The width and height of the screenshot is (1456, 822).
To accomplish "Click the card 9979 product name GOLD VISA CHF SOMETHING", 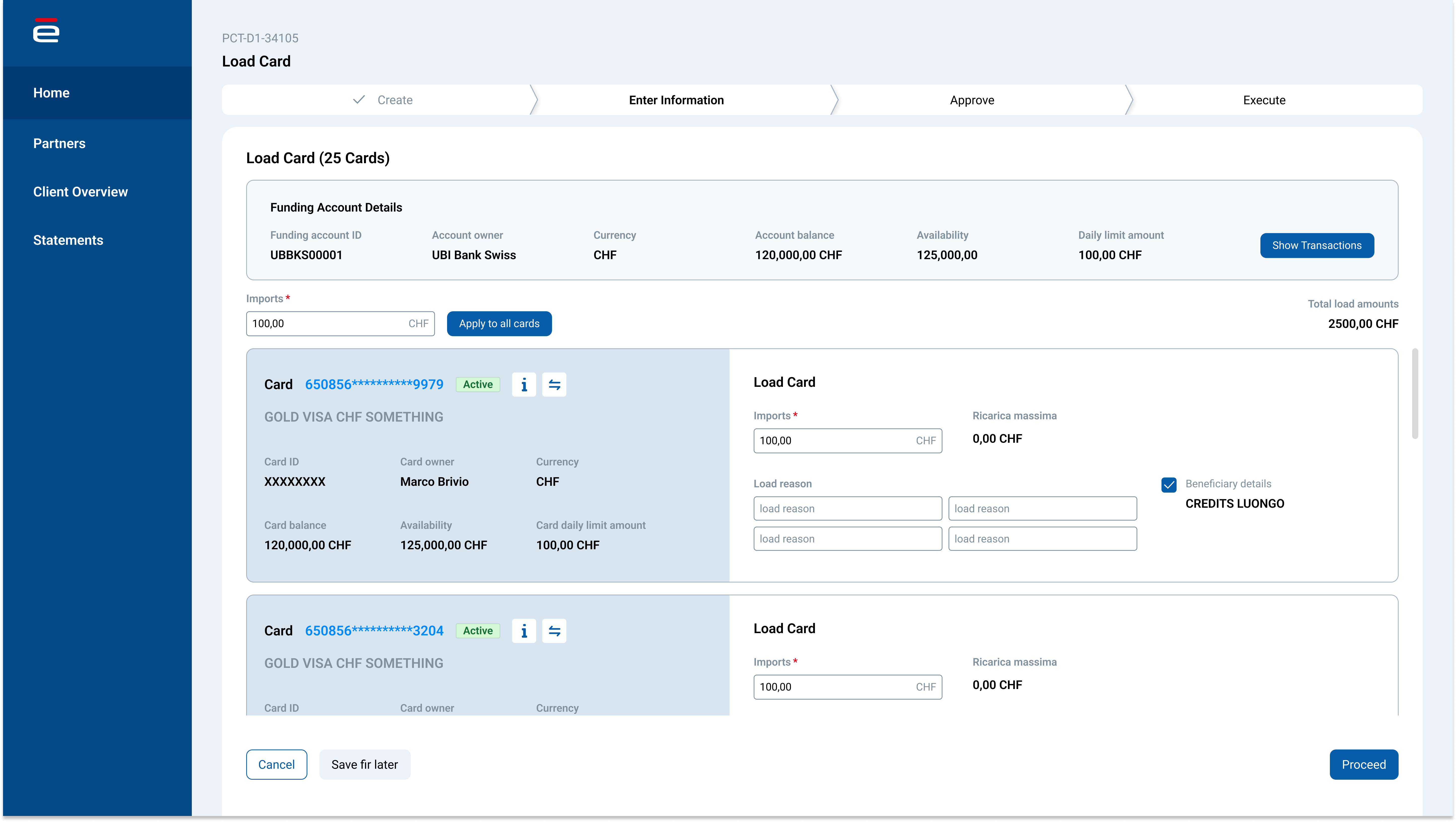I will pos(354,417).
